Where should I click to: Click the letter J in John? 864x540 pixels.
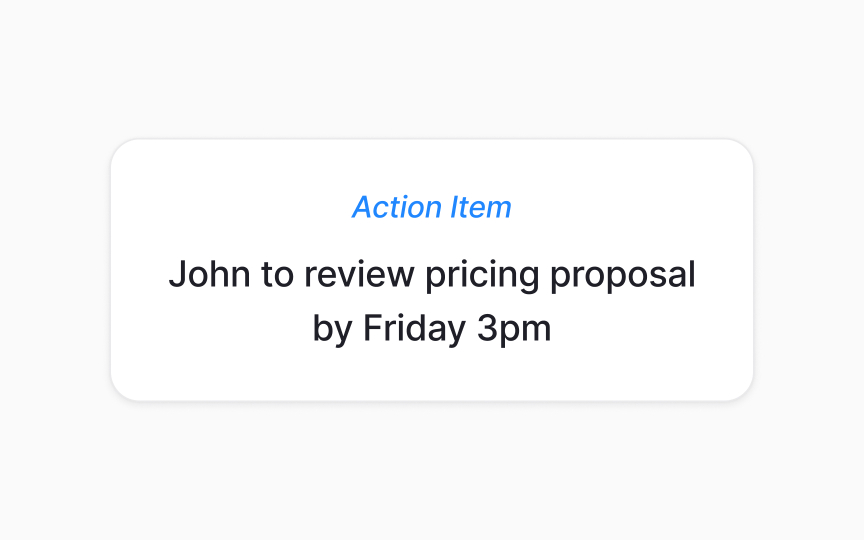pos(177,274)
